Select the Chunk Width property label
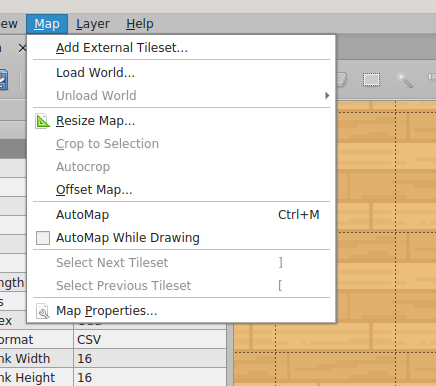436x386 pixels. tap(25, 359)
